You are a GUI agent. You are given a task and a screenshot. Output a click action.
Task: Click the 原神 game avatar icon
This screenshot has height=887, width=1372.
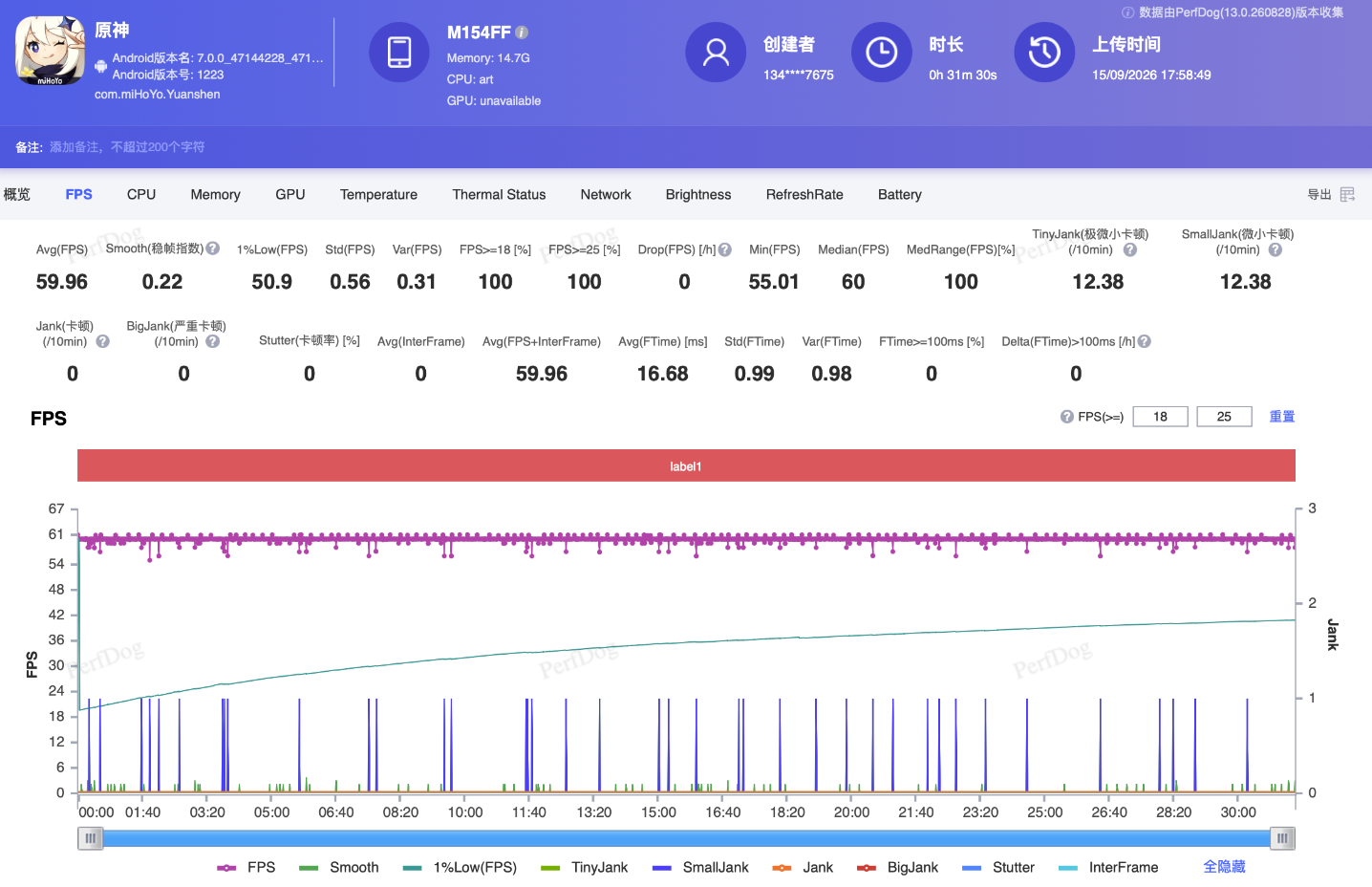click(50, 51)
